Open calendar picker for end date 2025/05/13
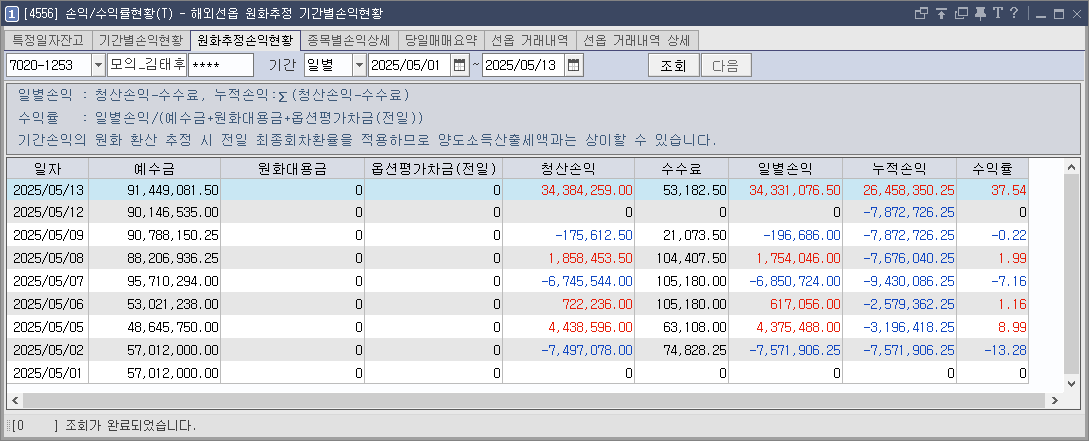1089x441 pixels. click(x=574, y=66)
